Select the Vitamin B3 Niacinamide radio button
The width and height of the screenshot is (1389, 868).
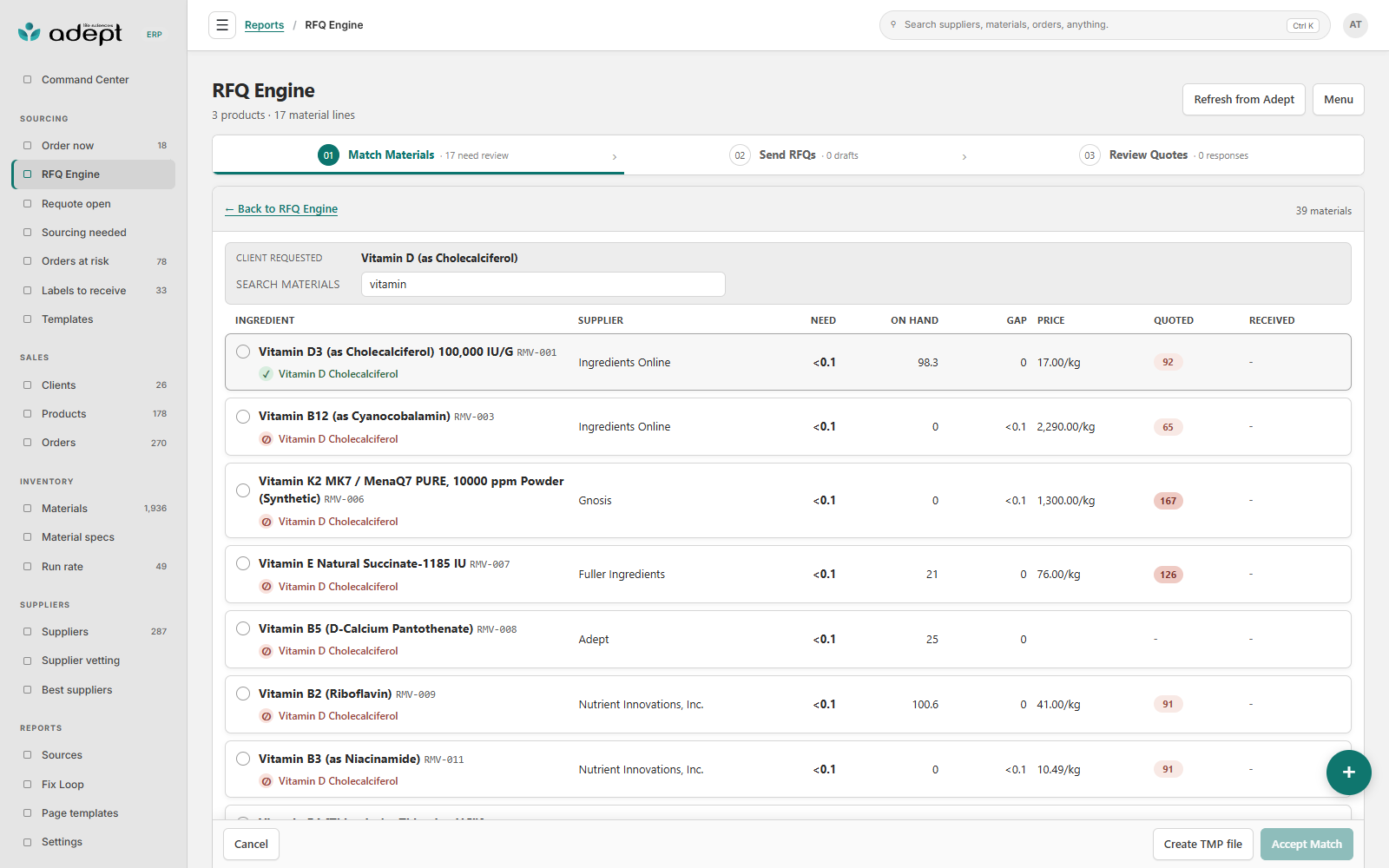point(243,759)
